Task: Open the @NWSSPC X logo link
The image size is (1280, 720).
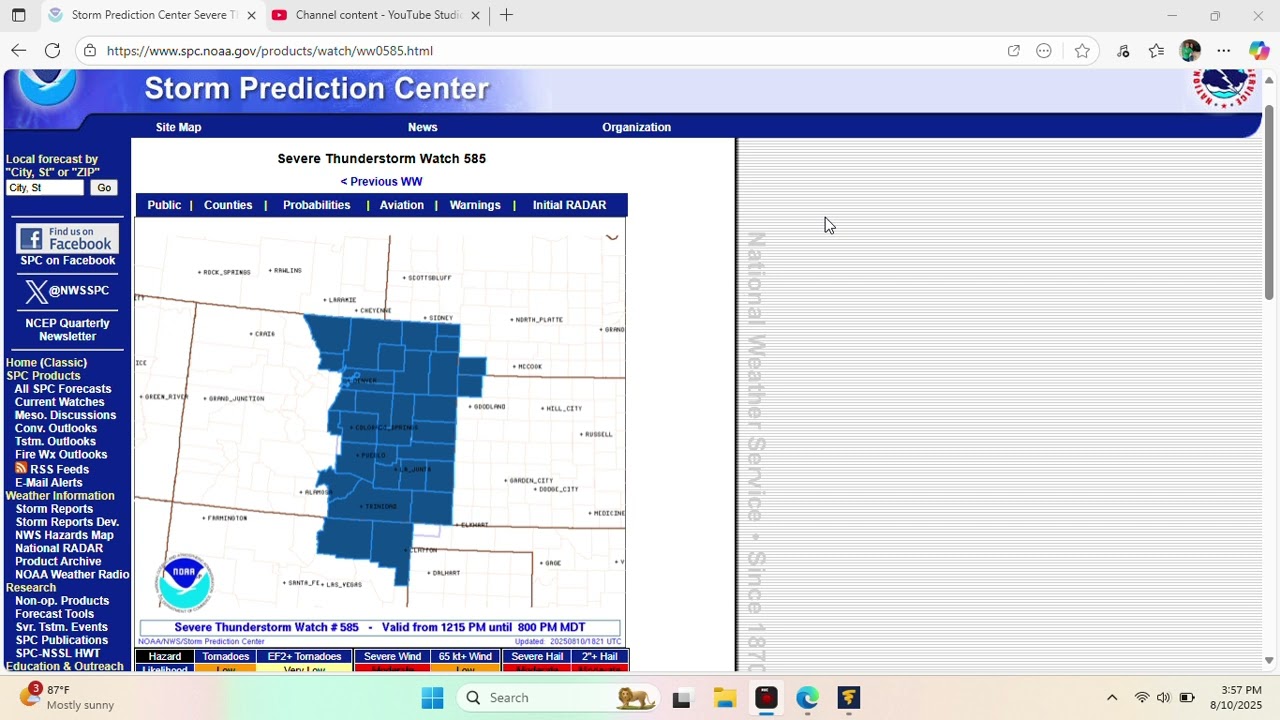Action: 67,291
